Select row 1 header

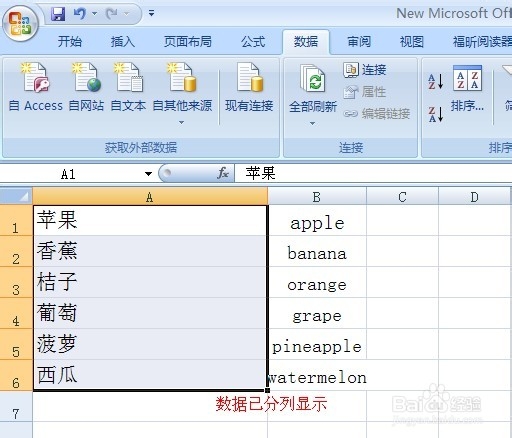[16, 220]
